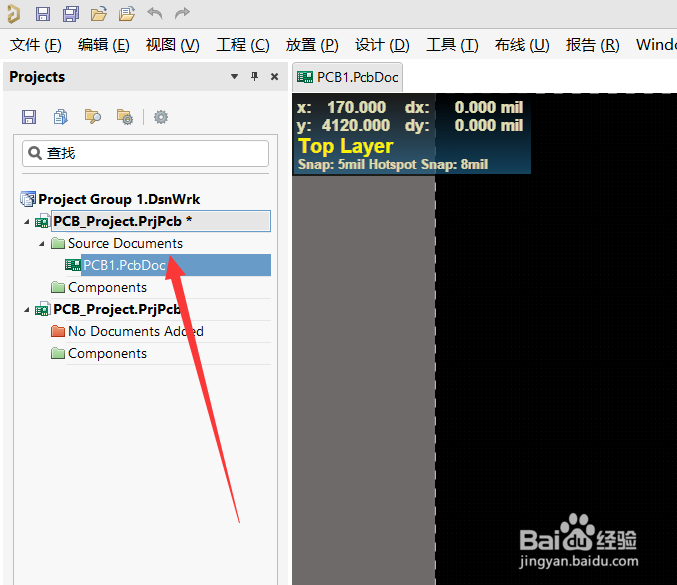Screen dimensions: 677x585
Task: Collapse the Source Documents folder
Action: point(42,244)
